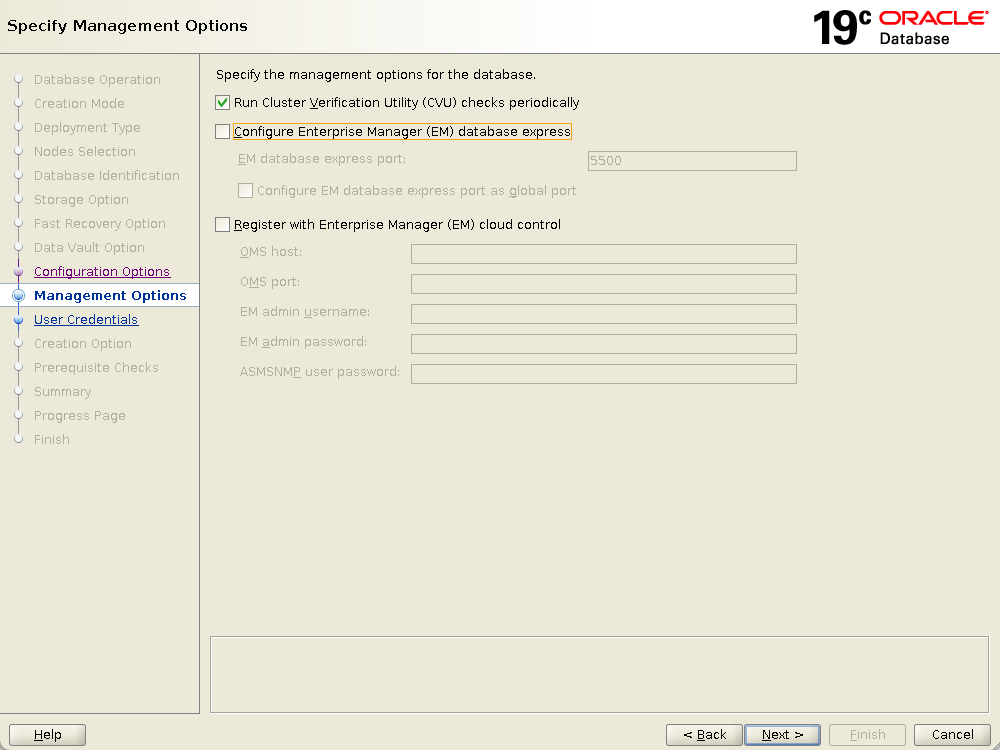Click the Configuration Options step bullet icon
This screenshot has height=750, width=1000.
click(x=18, y=272)
